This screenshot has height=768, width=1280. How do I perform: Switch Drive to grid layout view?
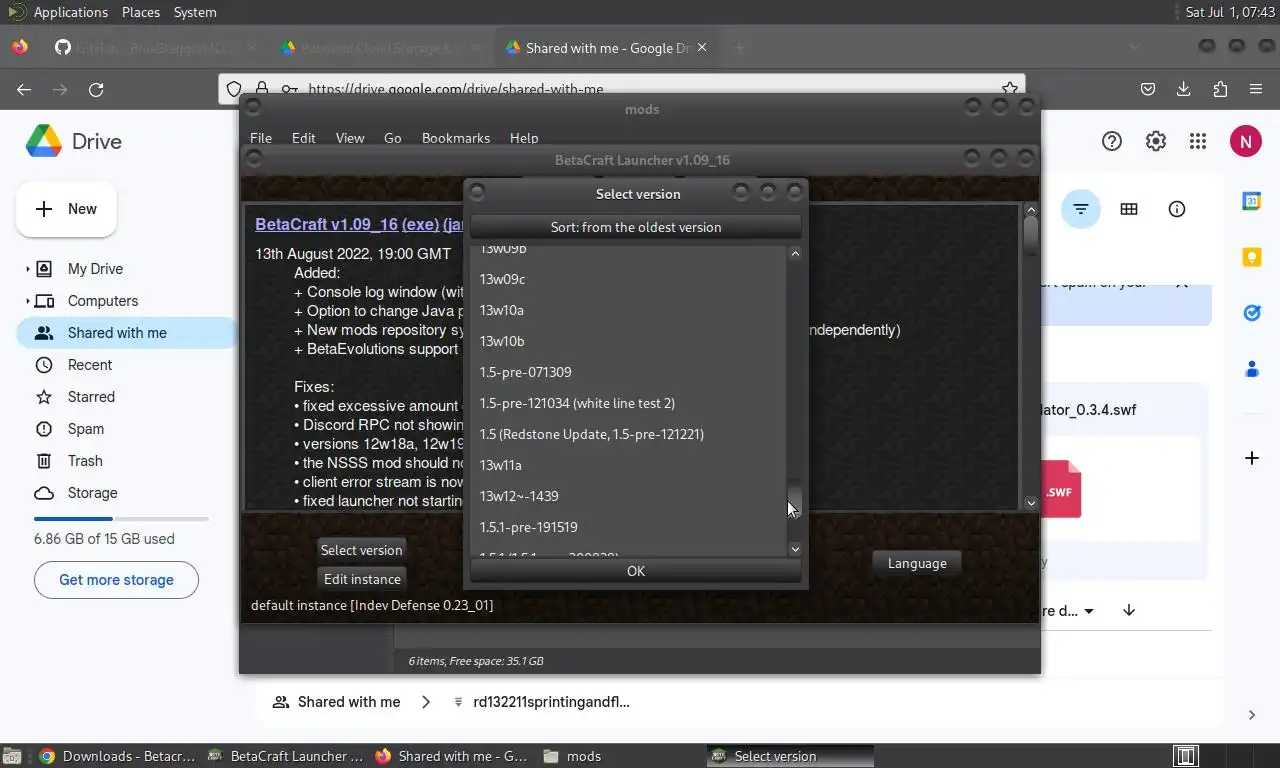1129,209
